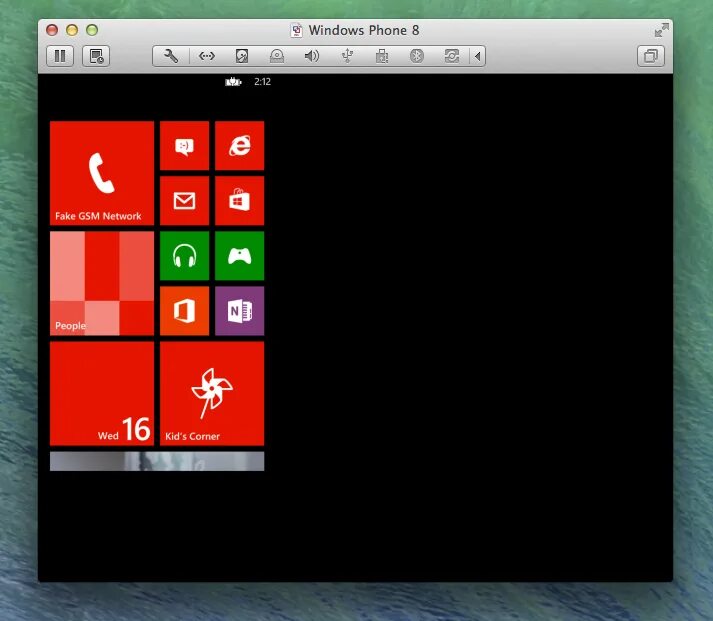This screenshot has height=621, width=713.
Task: Click the battery charging status icon
Action: tap(233, 82)
